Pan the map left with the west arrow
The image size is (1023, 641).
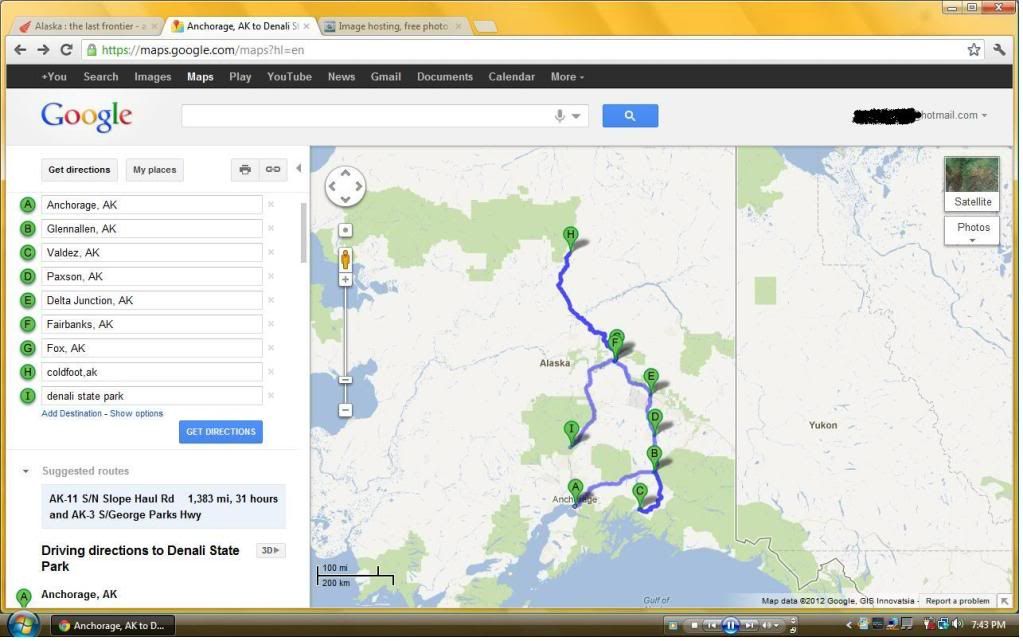[x=333, y=186]
